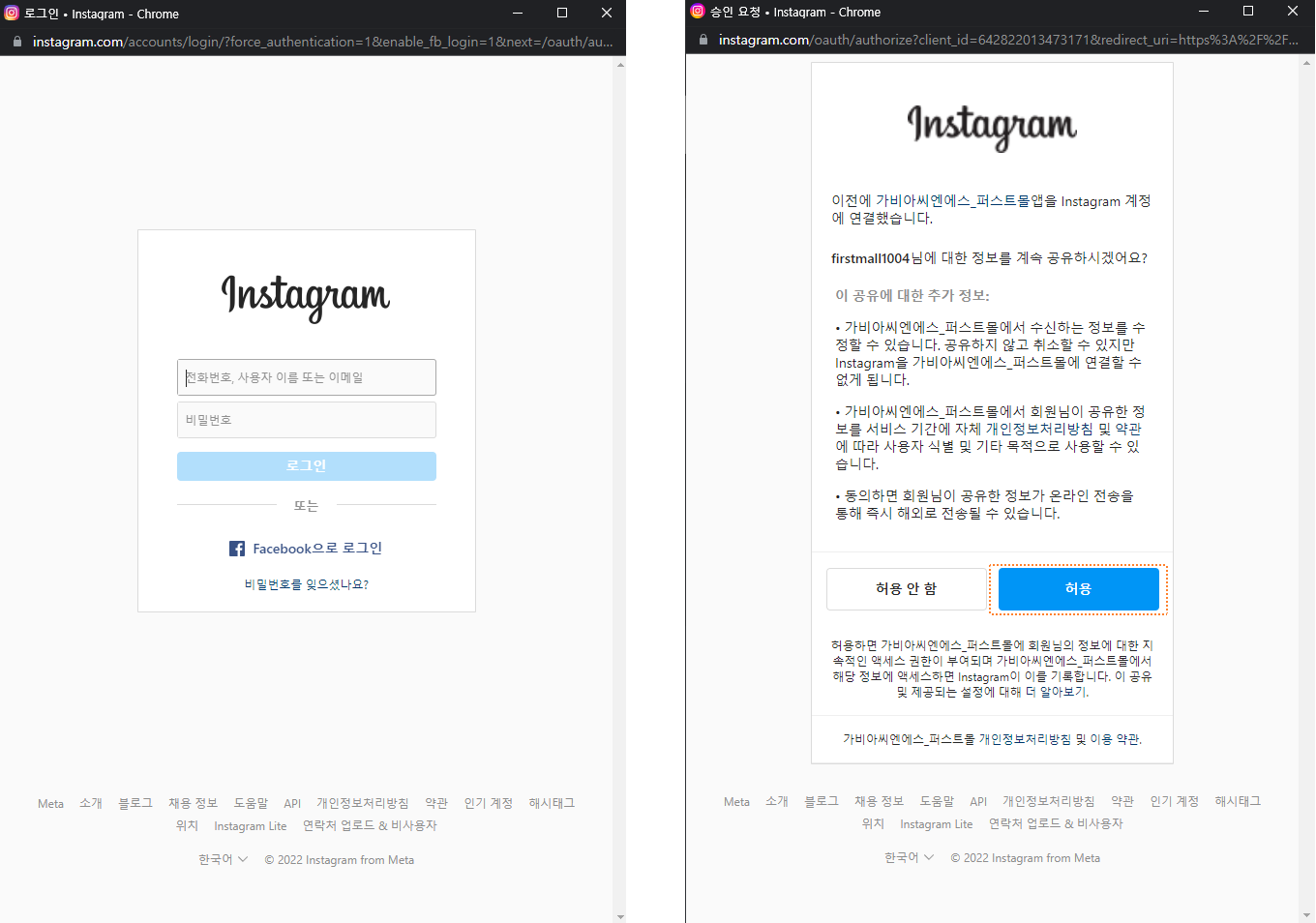
Task: Open the 위치 footer link in the authorization window
Action: [x=873, y=824]
